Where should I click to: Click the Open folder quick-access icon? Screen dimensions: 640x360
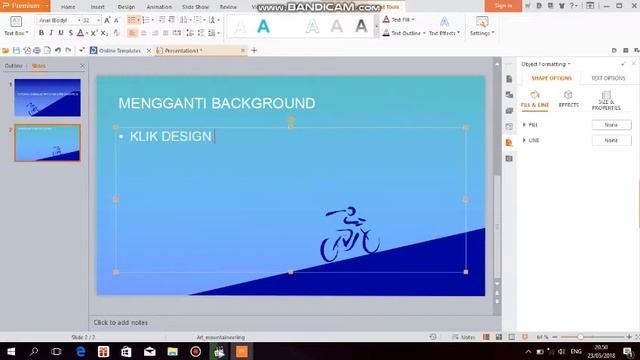6,51
